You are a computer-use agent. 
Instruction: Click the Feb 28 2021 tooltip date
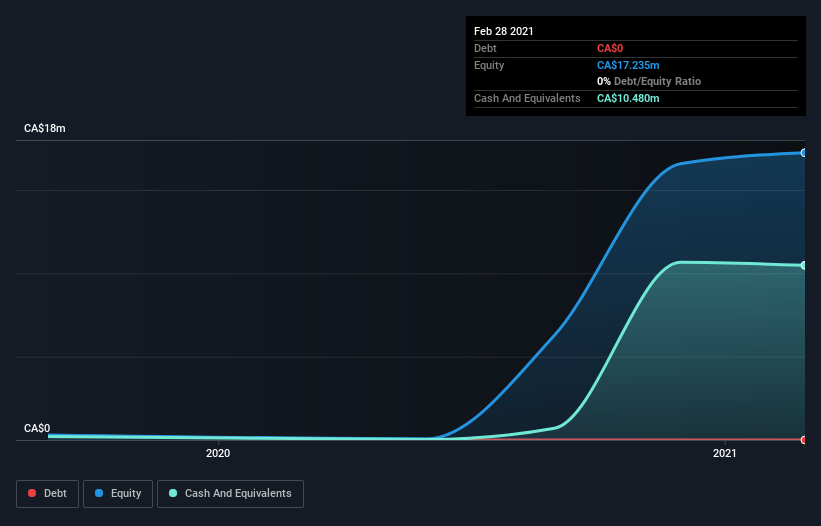[x=504, y=31]
